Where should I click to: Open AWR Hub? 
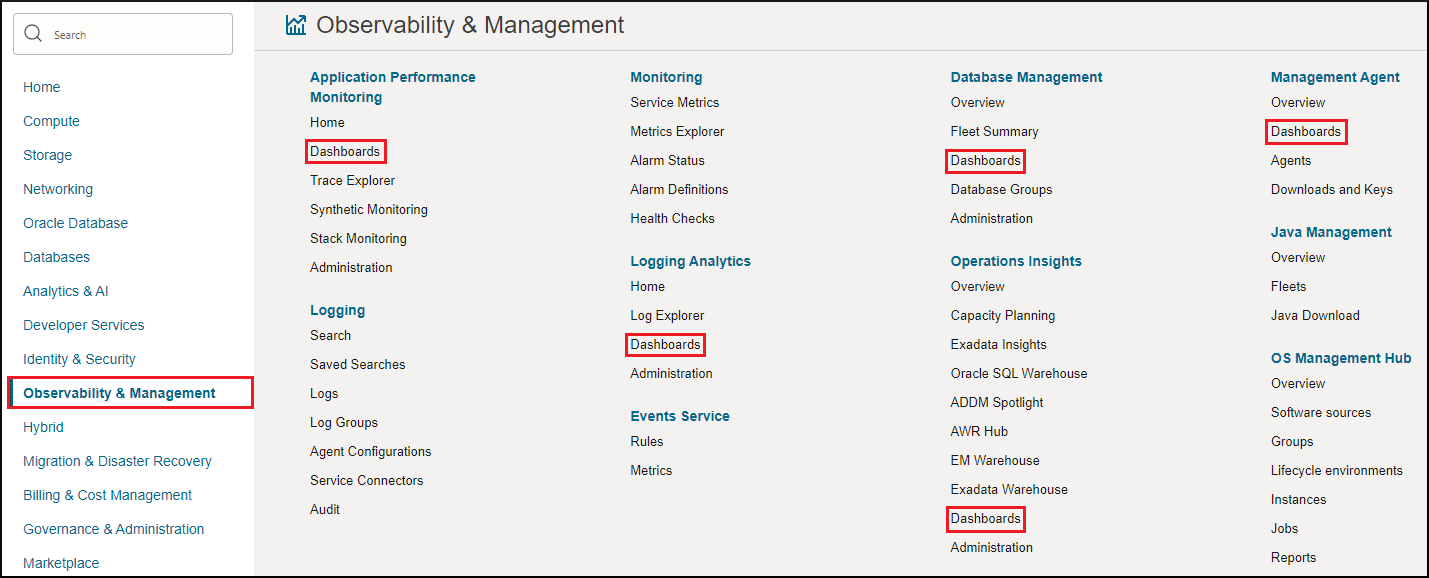(x=976, y=431)
